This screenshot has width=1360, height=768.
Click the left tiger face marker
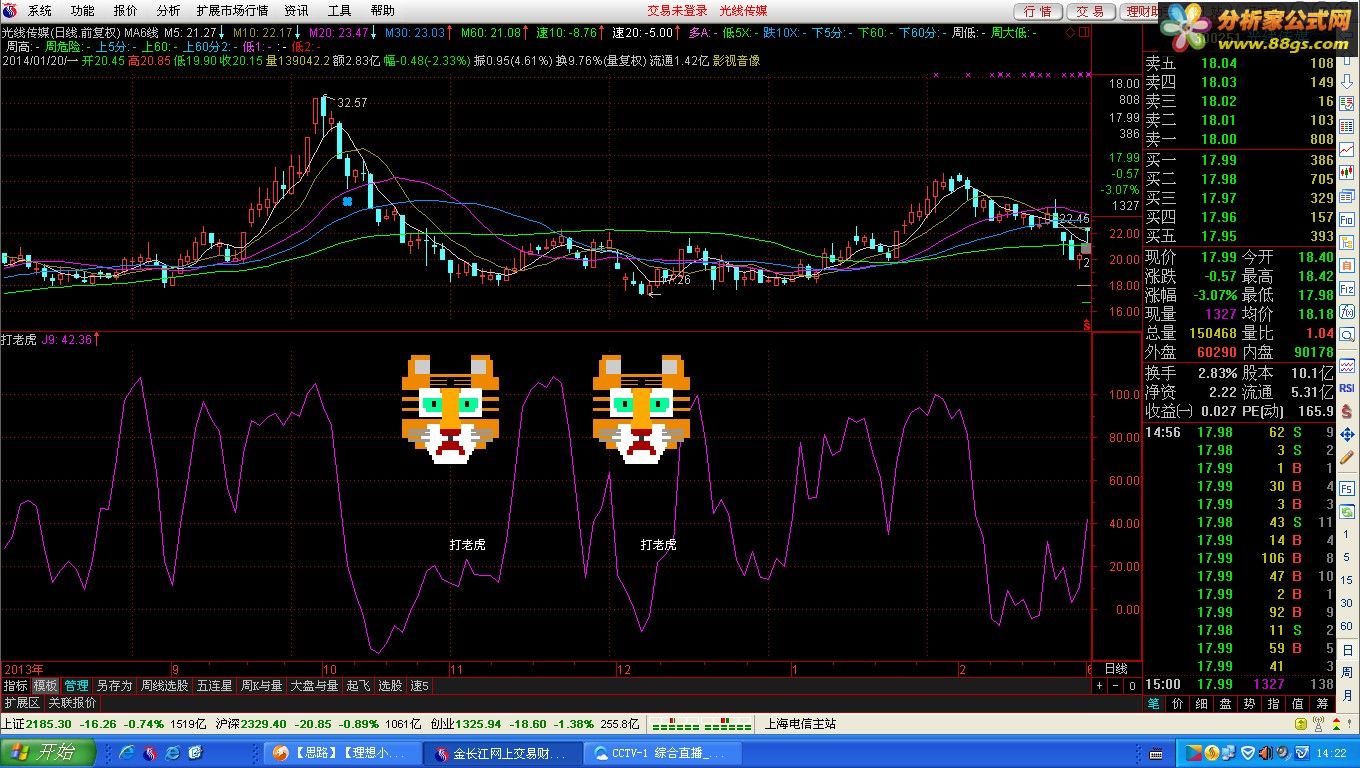[x=450, y=409]
